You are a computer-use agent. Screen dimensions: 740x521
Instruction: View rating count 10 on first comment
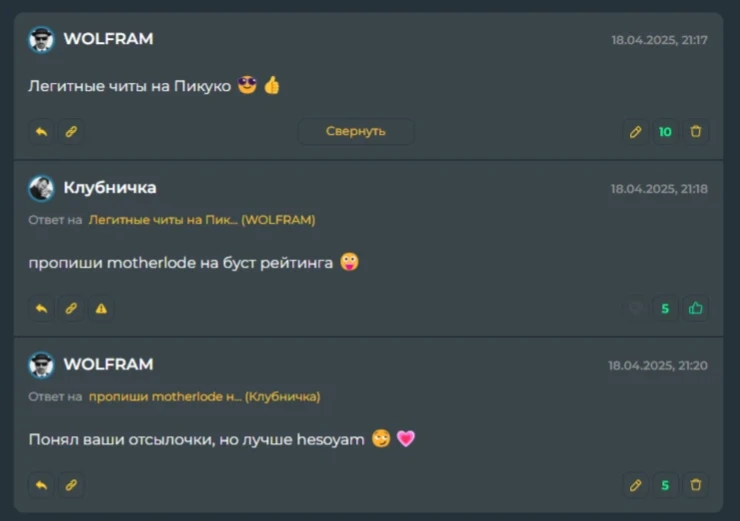click(665, 131)
